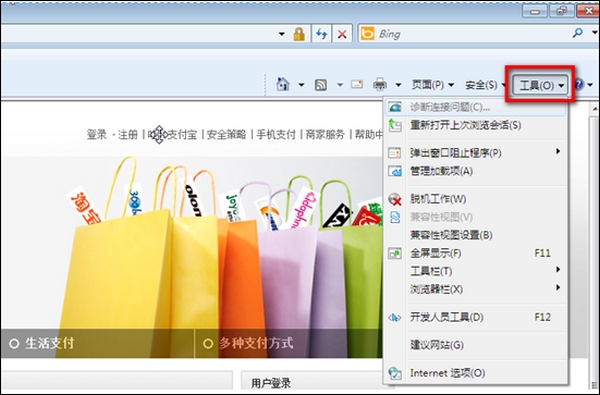The height and width of the screenshot is (395, 600).
Task: Open 开发人员工具(D)
Action: 476,317
